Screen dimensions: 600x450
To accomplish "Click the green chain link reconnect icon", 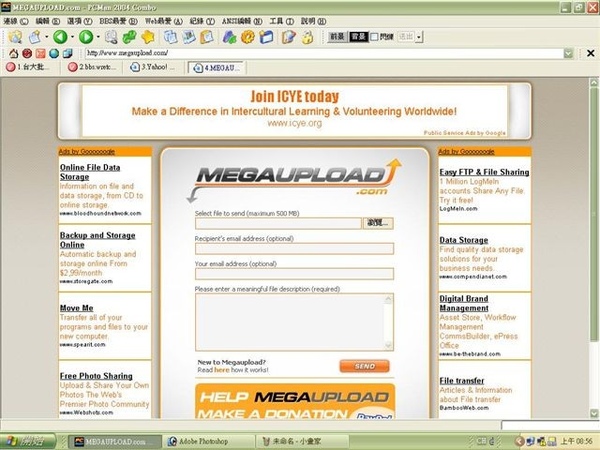I will [x=130, y=37].
